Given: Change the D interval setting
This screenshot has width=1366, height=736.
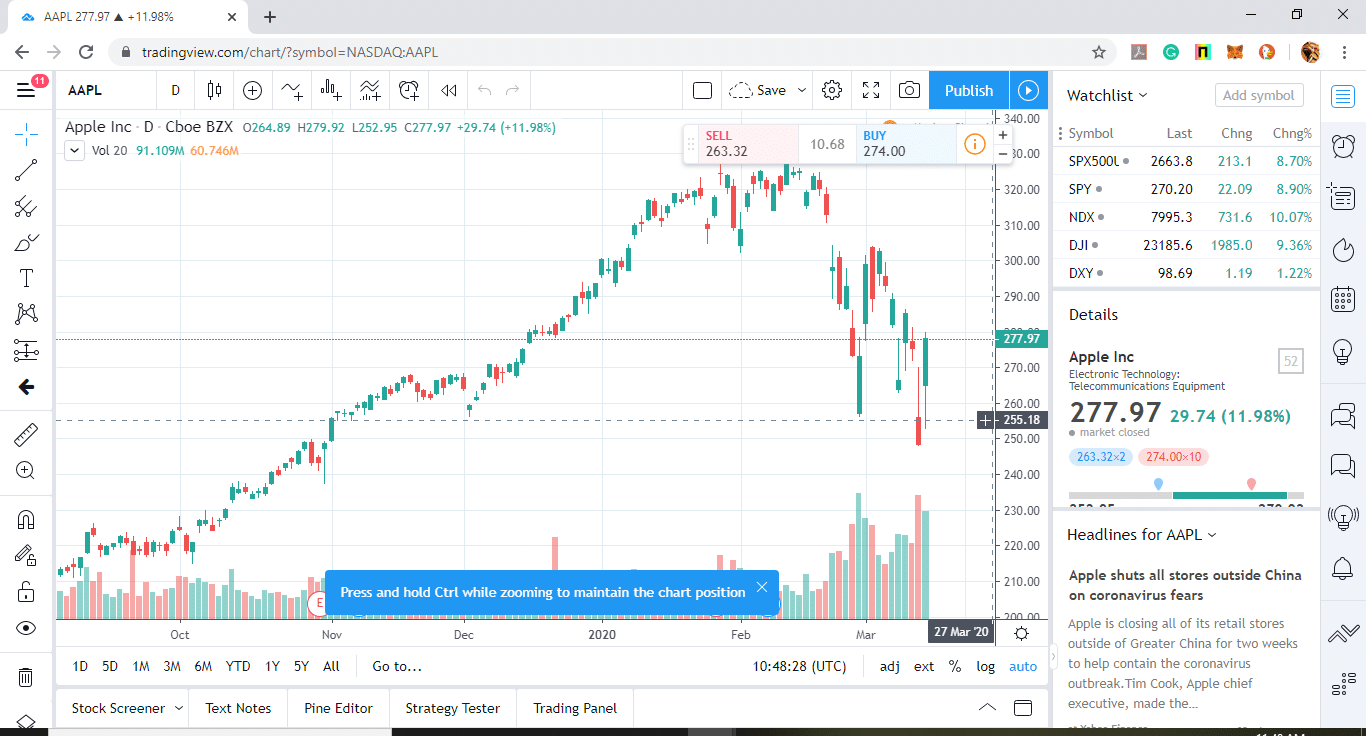Looking at the screenshot, I should tap(175, 90).
